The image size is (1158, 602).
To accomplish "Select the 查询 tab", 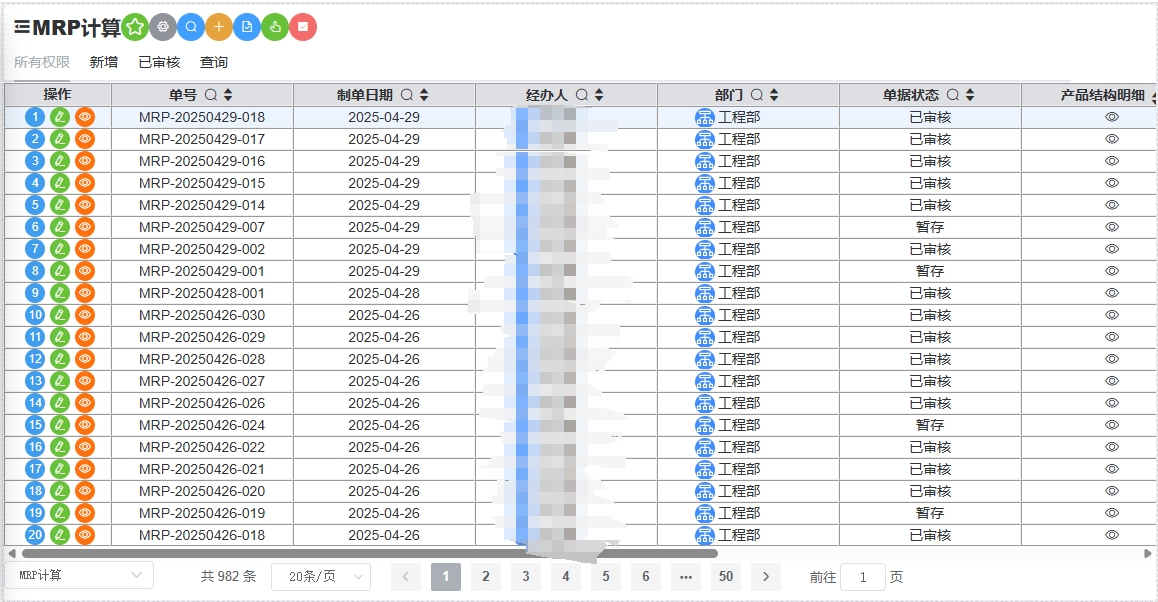I will (214, 62).
